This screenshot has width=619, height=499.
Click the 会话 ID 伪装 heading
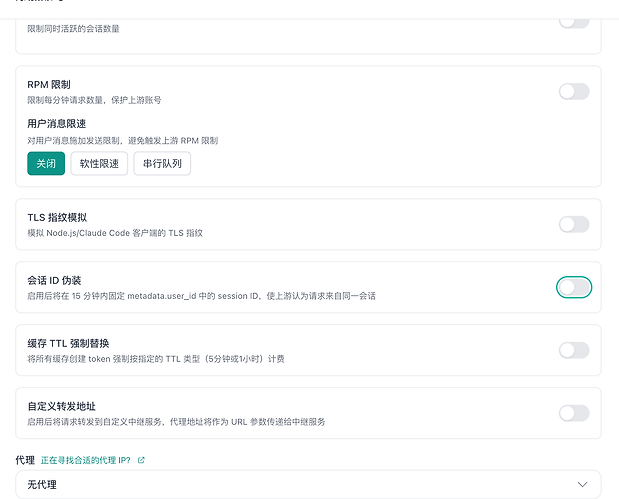point(54,280)
